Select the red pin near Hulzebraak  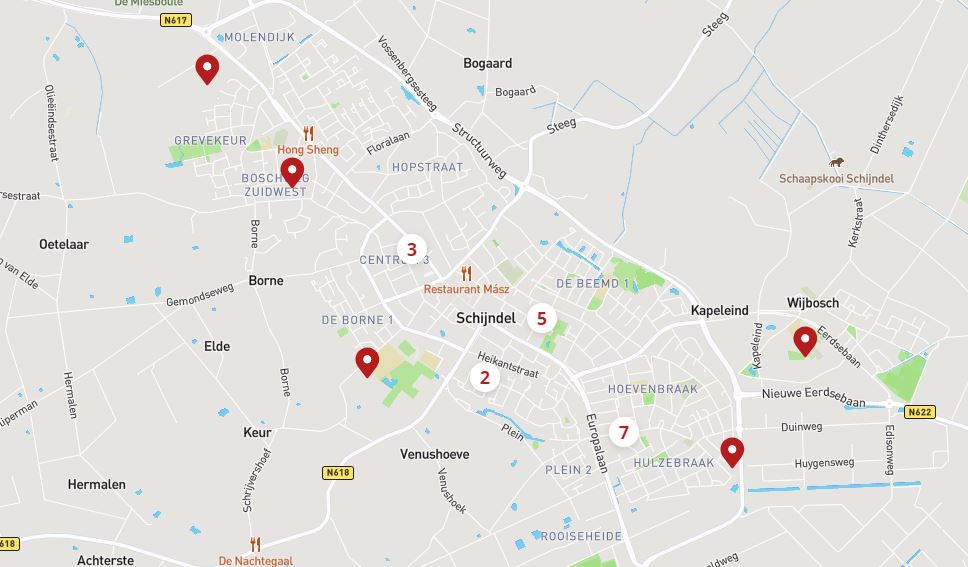coord(732,452)
